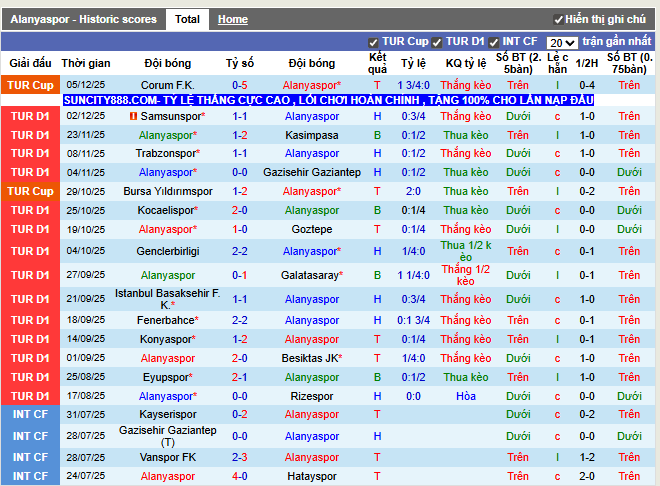Open the Goztepe team link
Screen dimensions: 660x486
click(x=312, y=229)
